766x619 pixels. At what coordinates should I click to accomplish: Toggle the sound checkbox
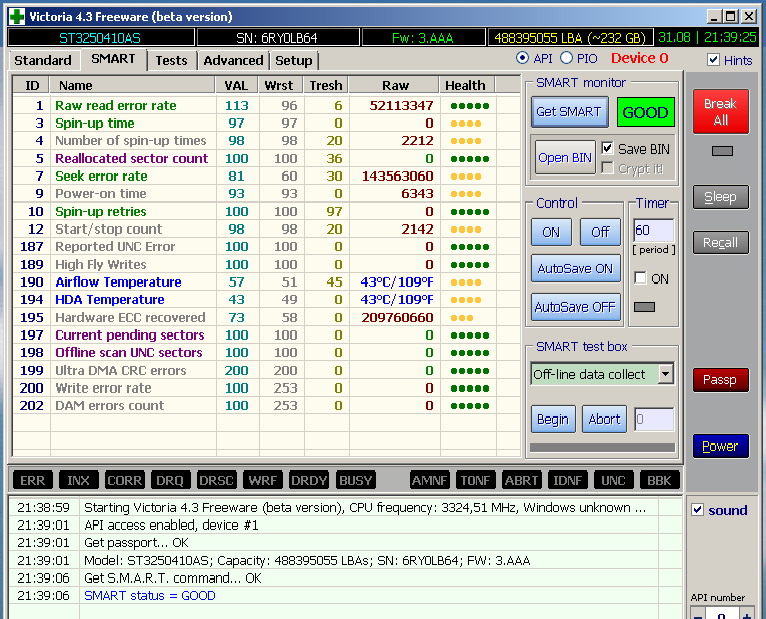pos(698,510)
